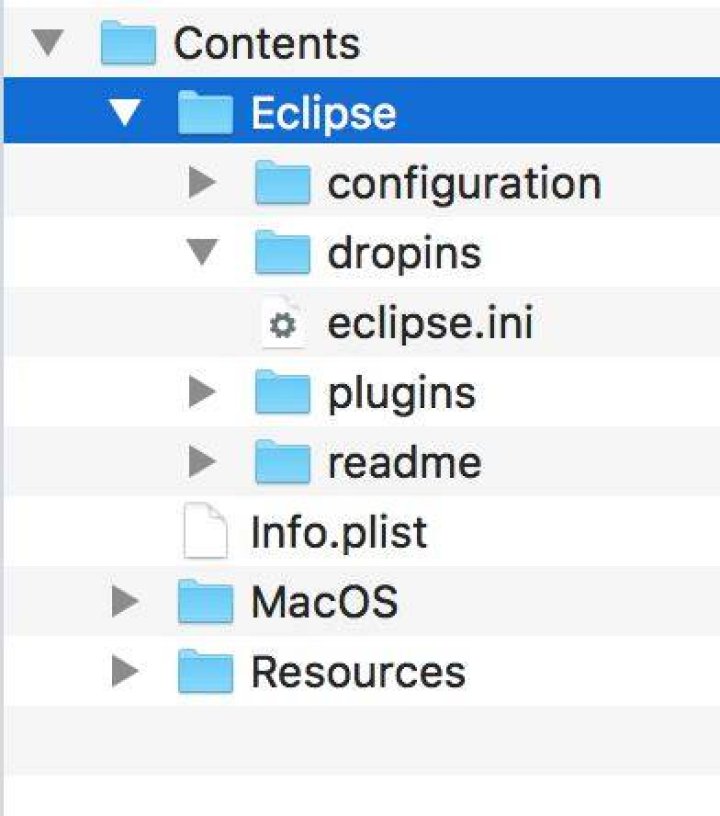Click the dropins folder icon
Viewport: 720px width, 816px height.
pos(283,252)
